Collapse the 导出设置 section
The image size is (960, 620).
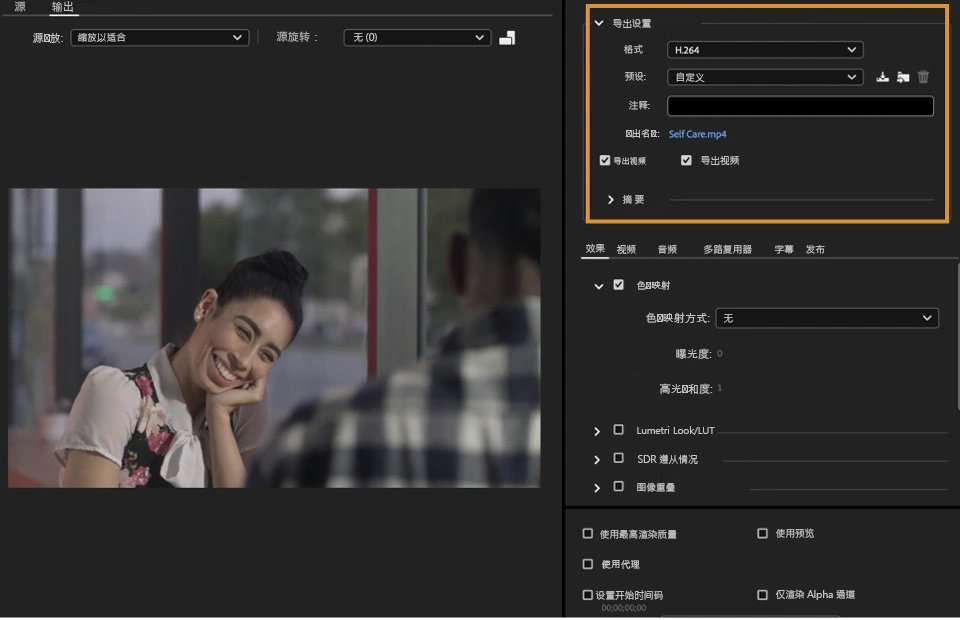(x=599, y=23)
